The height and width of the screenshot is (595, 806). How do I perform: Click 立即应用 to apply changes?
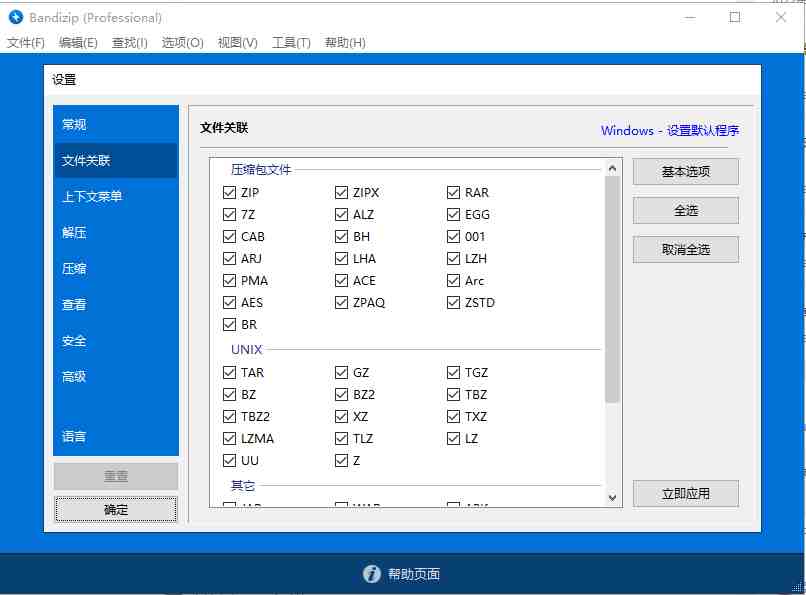685,493
